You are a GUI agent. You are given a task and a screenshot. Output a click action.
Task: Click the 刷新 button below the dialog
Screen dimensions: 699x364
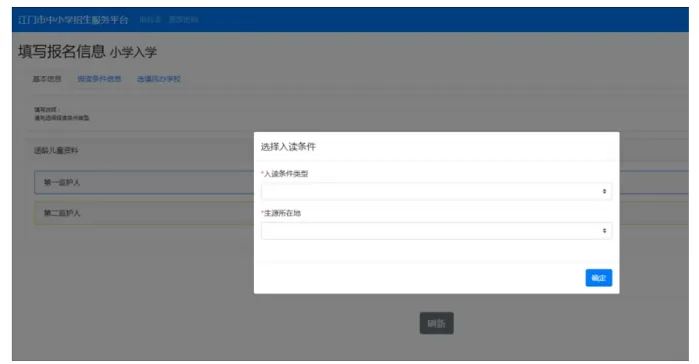tap(436, 323)
